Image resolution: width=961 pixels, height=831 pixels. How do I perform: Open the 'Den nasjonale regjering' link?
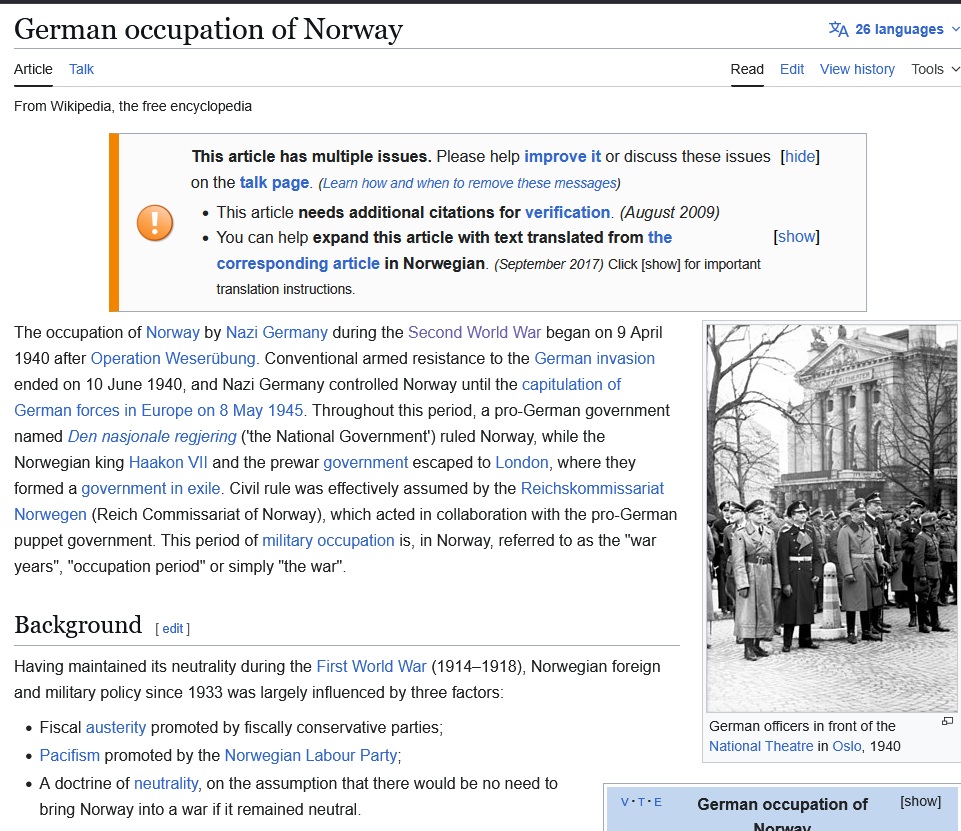(152, 436)
